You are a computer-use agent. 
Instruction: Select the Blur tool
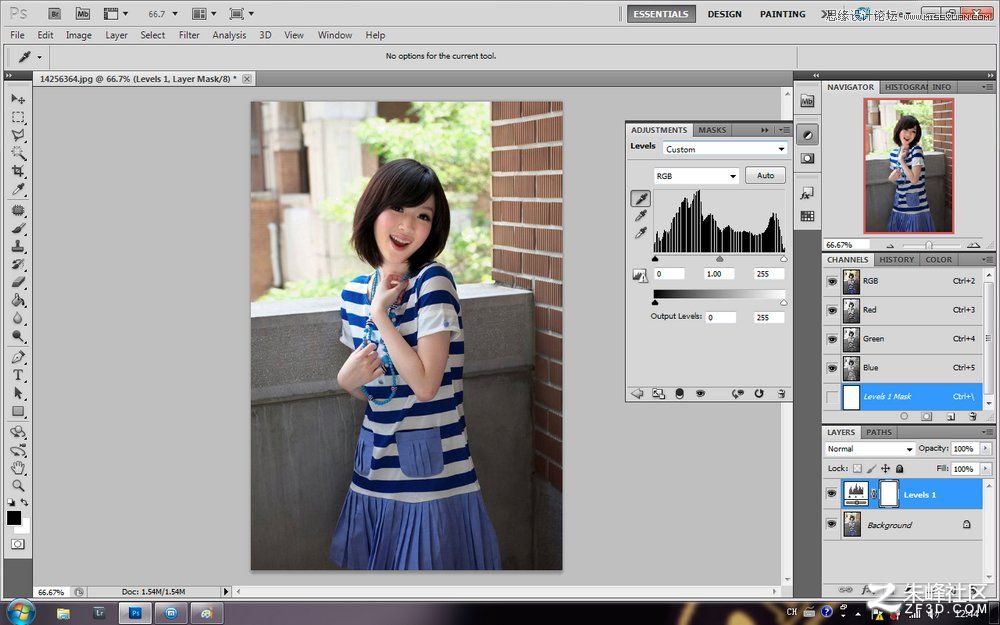(x=18, y=318)
